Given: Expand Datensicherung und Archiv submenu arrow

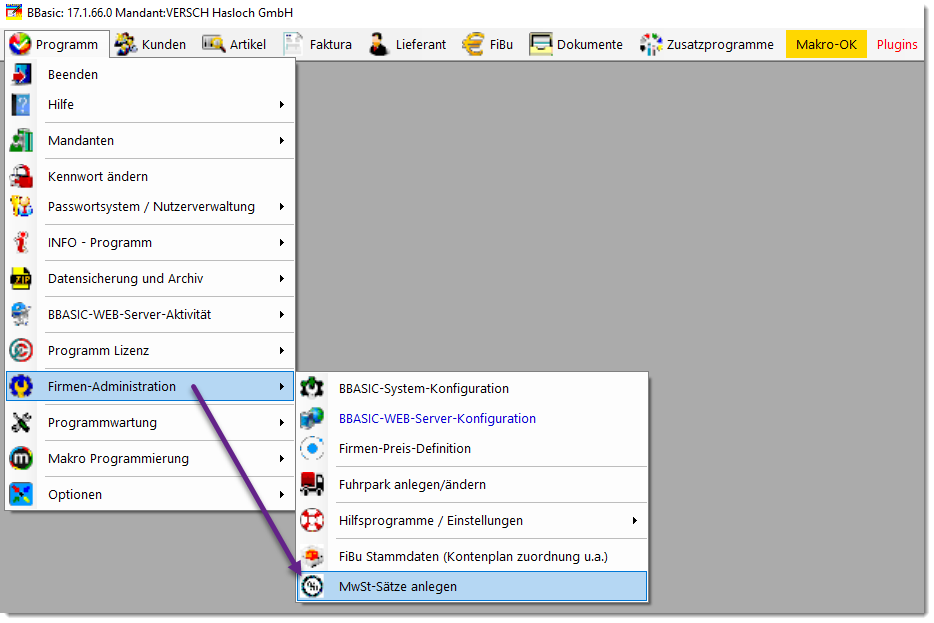Looking at the screenshot, I should pos(282,279).
